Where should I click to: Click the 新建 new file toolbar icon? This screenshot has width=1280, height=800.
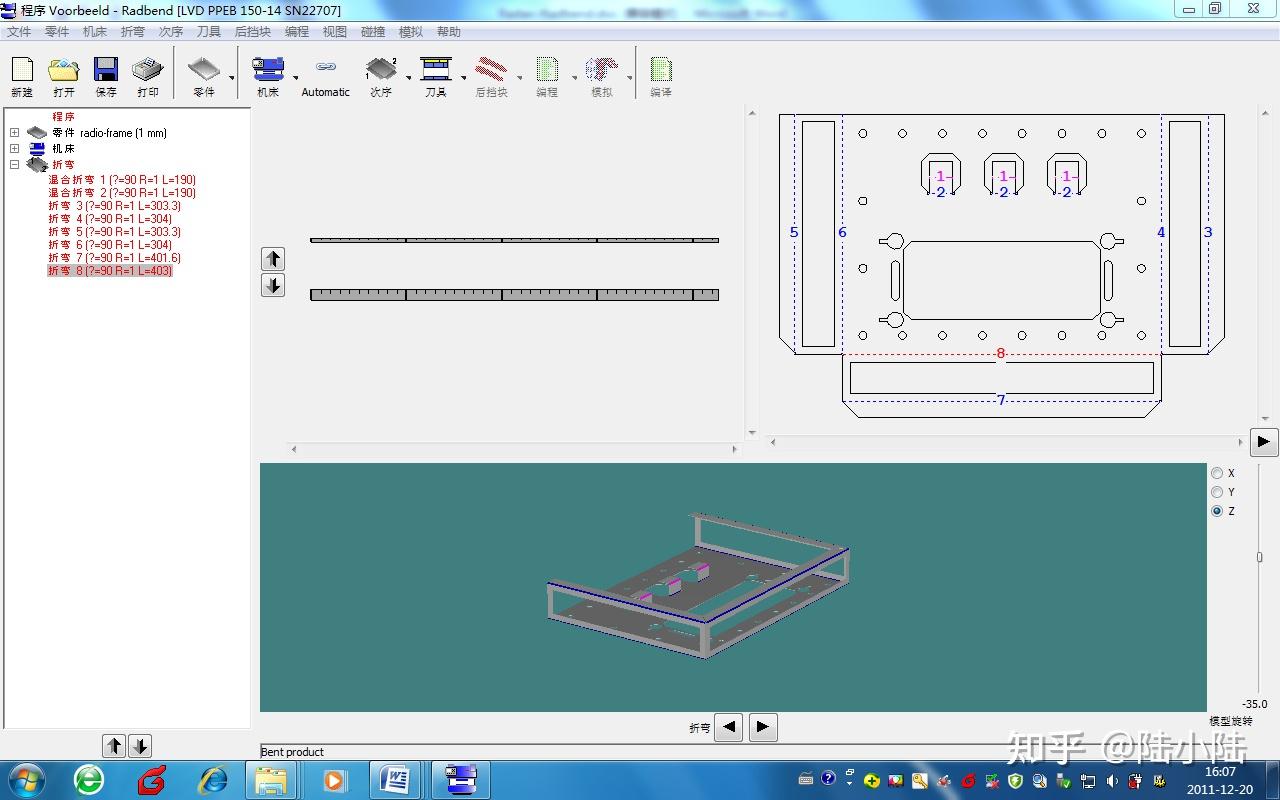[22, 76]
